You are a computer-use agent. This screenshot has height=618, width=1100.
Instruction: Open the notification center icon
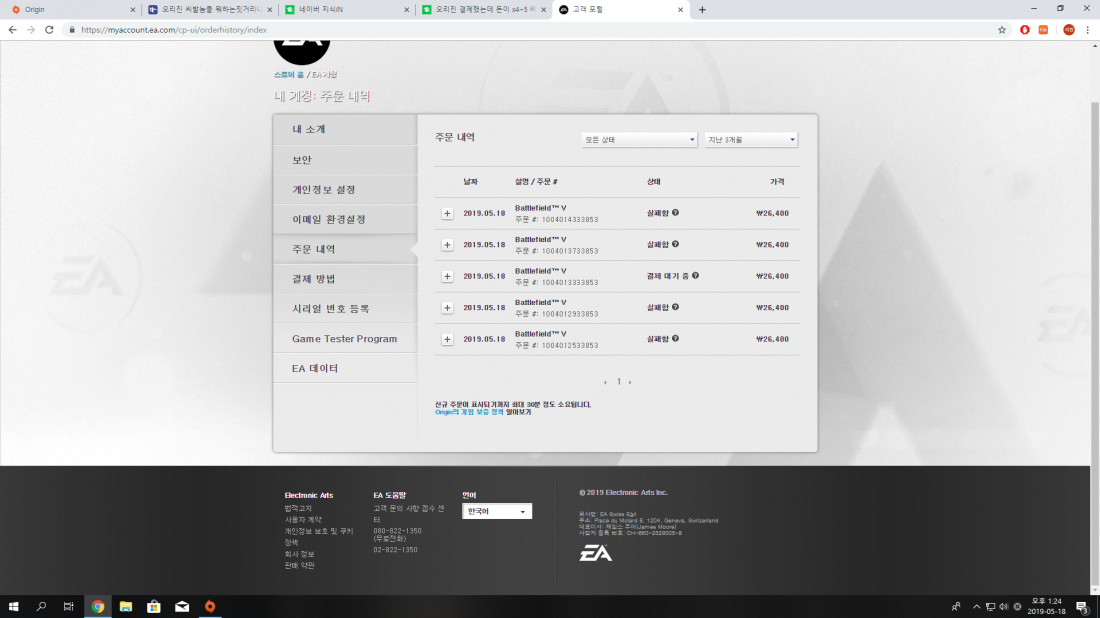pyautogui.click(x=1082, y=607)
